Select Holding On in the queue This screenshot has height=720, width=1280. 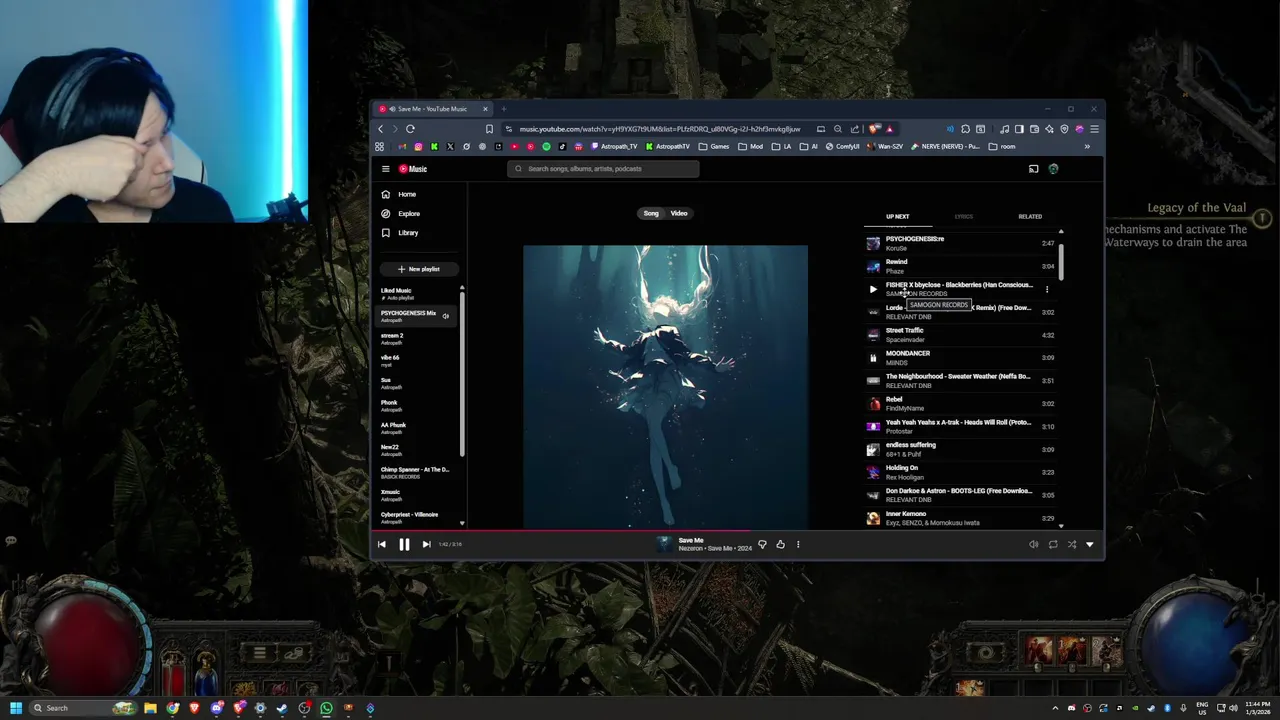click(x=960, y=472)
